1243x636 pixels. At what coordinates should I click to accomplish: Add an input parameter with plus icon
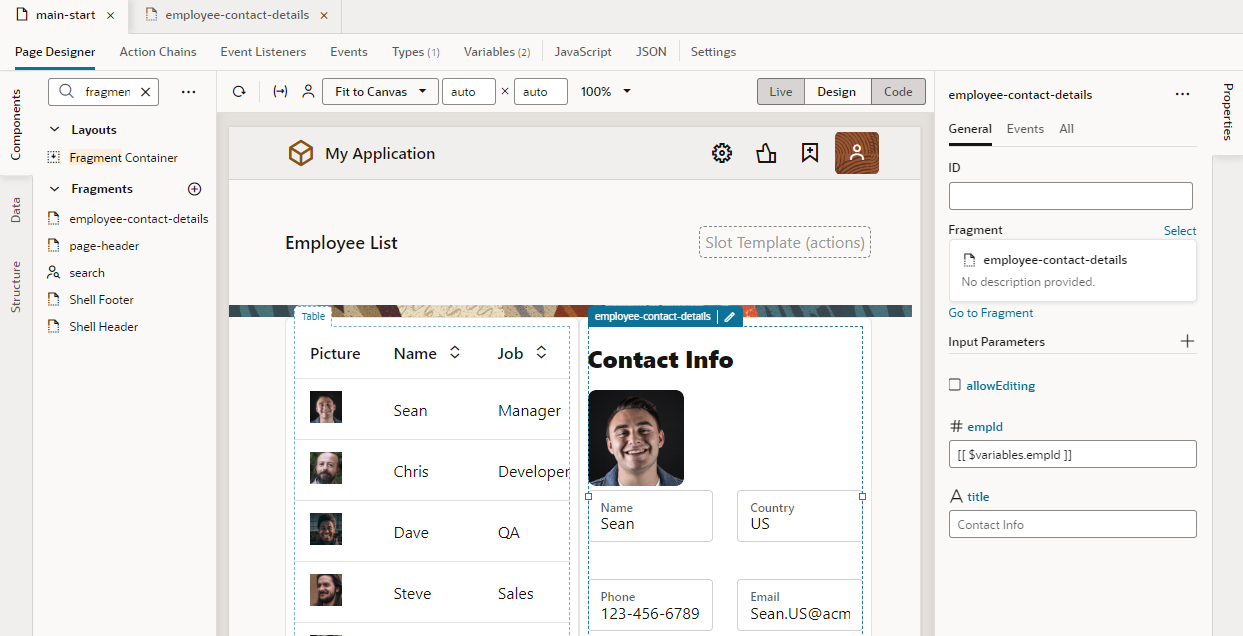pos(1187,341)
